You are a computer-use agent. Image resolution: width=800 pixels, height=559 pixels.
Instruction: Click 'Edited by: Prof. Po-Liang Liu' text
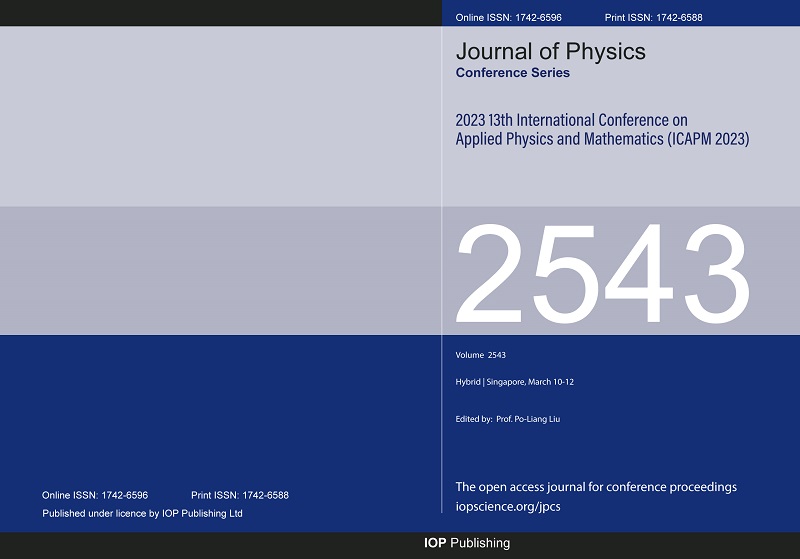(x=508, y=419)
